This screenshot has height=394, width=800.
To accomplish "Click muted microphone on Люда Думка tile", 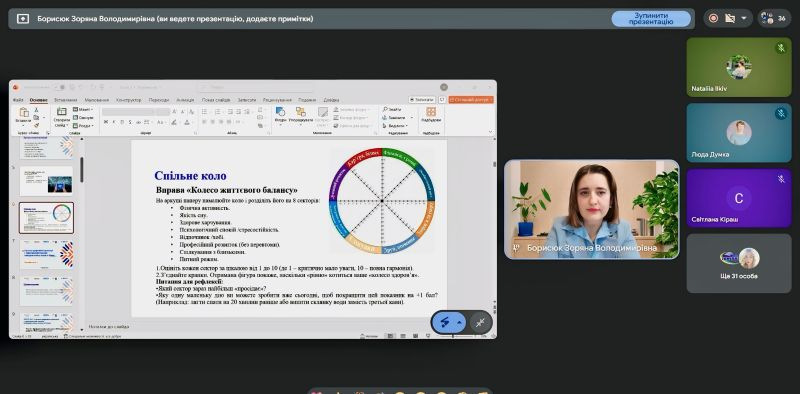I will pos(781,113).
